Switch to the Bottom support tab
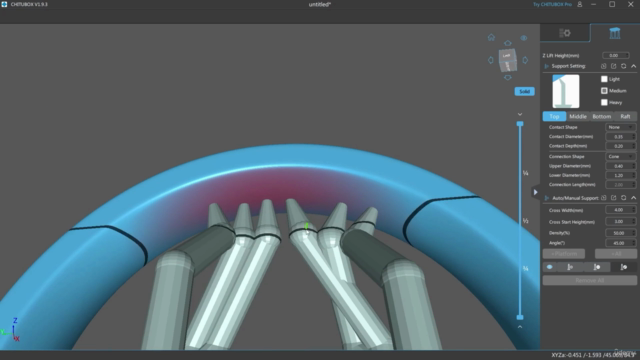The width and height of the screenshot is (640, 360). click(x=602, y=116)
